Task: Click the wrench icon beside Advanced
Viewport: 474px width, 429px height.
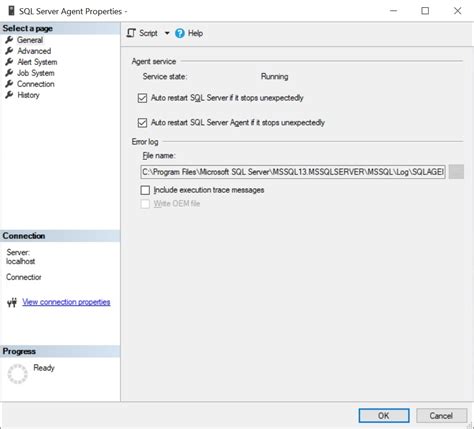Action: [9, 51]
